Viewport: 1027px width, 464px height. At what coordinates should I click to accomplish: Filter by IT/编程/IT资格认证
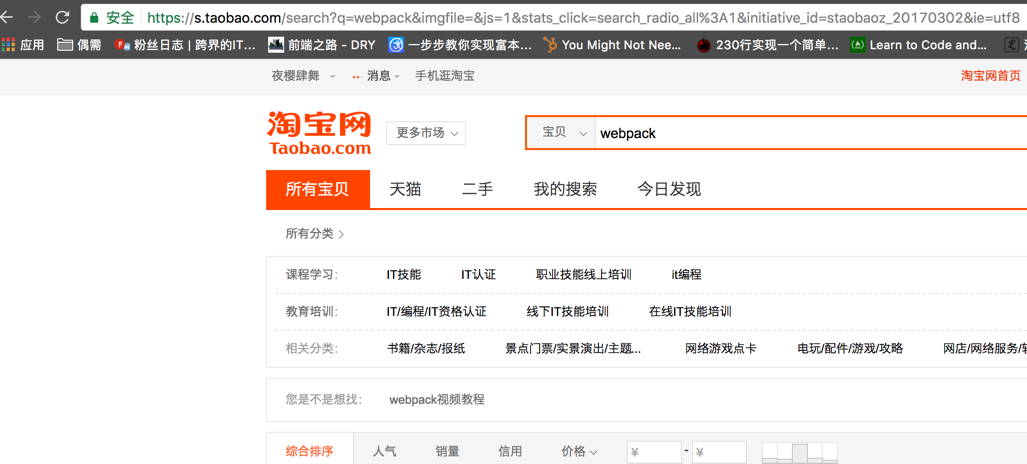pos(436,311)
